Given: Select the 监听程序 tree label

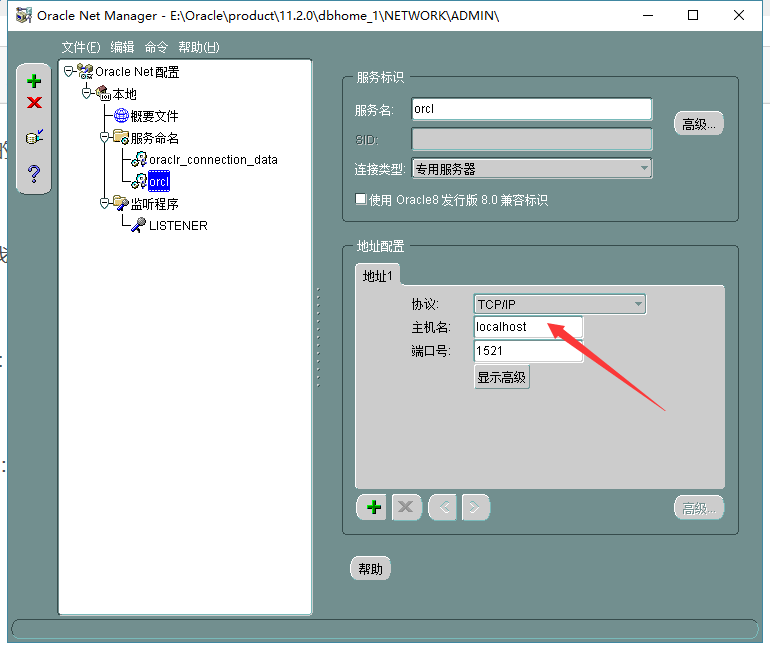Looking at the screenshot, I should coord(154,204).
